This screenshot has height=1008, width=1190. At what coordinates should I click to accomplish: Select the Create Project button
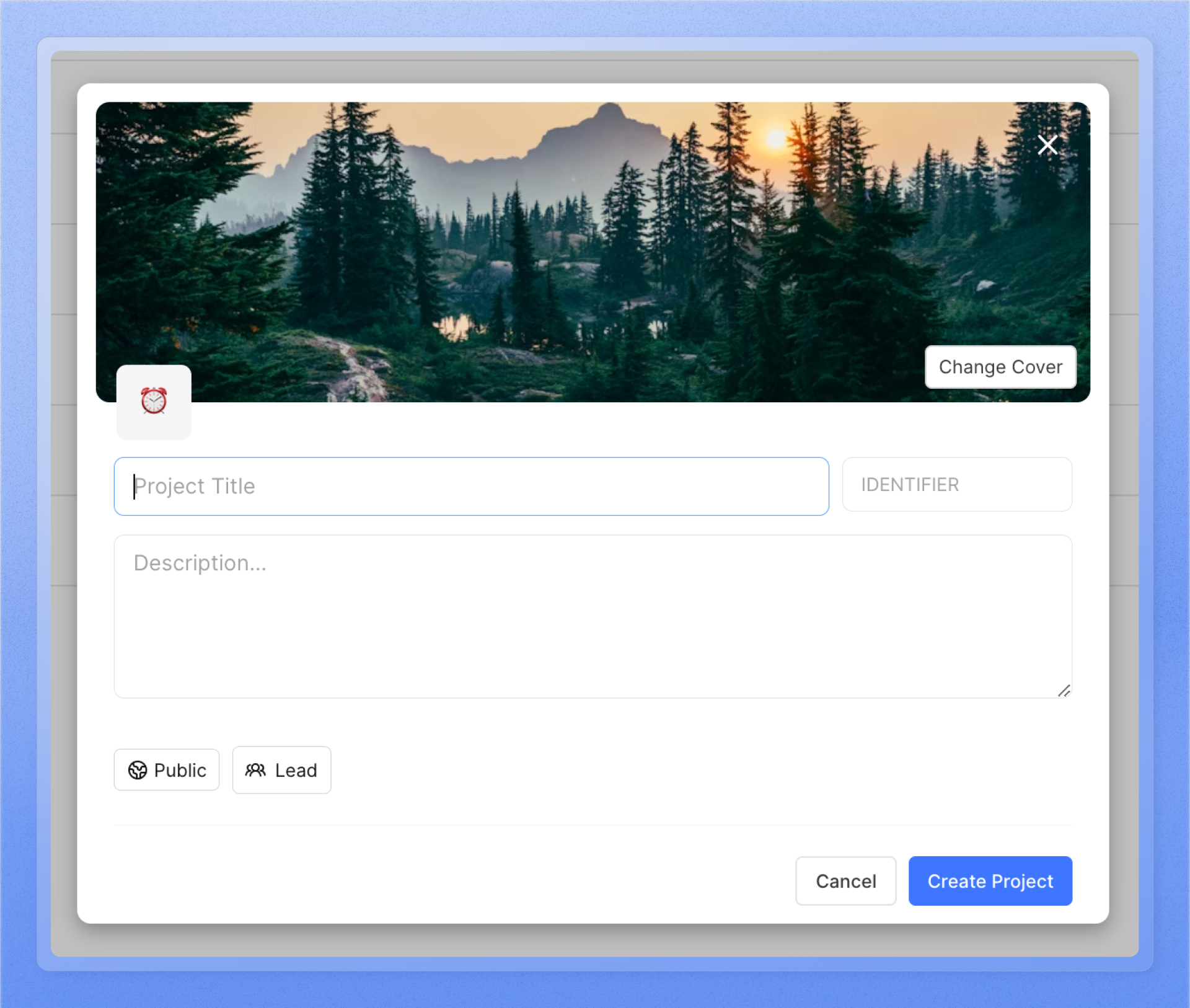(989, 880)
